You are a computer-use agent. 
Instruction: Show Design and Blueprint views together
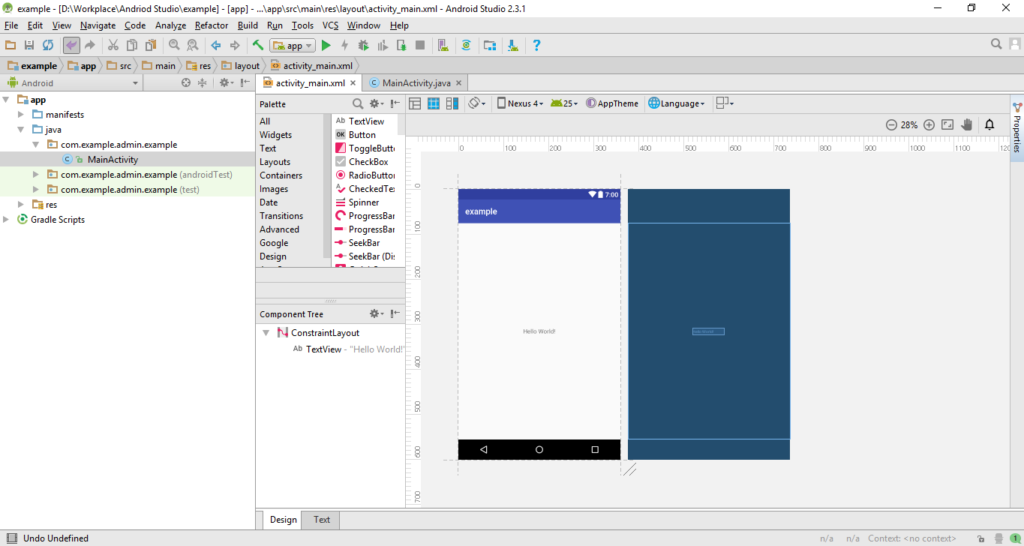tap(452, 103)
